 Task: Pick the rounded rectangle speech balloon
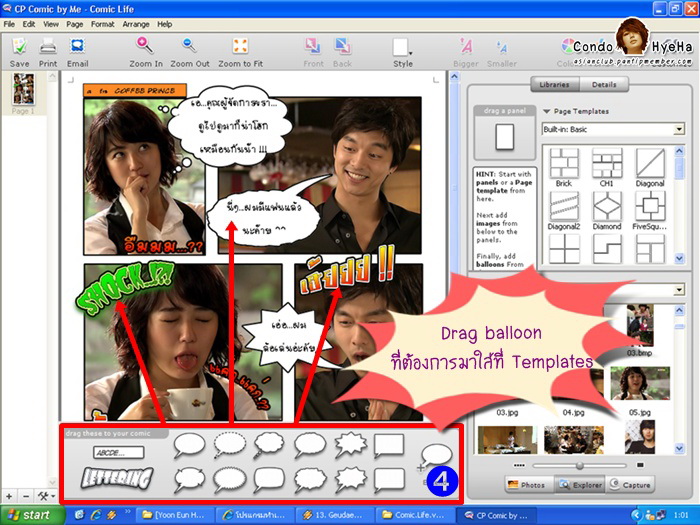pyautogui.click(x=269, y=479)
